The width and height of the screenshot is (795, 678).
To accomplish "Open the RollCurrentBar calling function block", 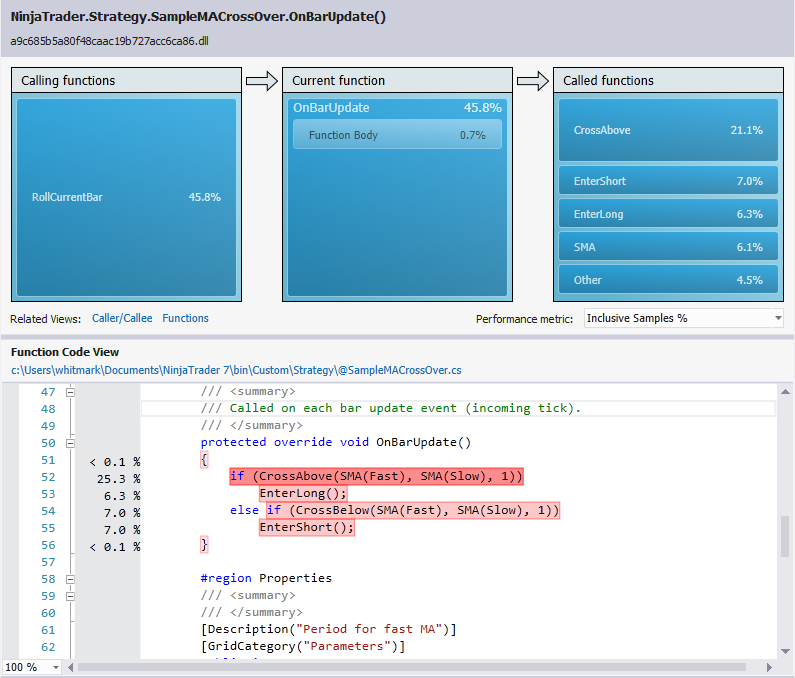I will pyautogui.click(x=126, y=197).
